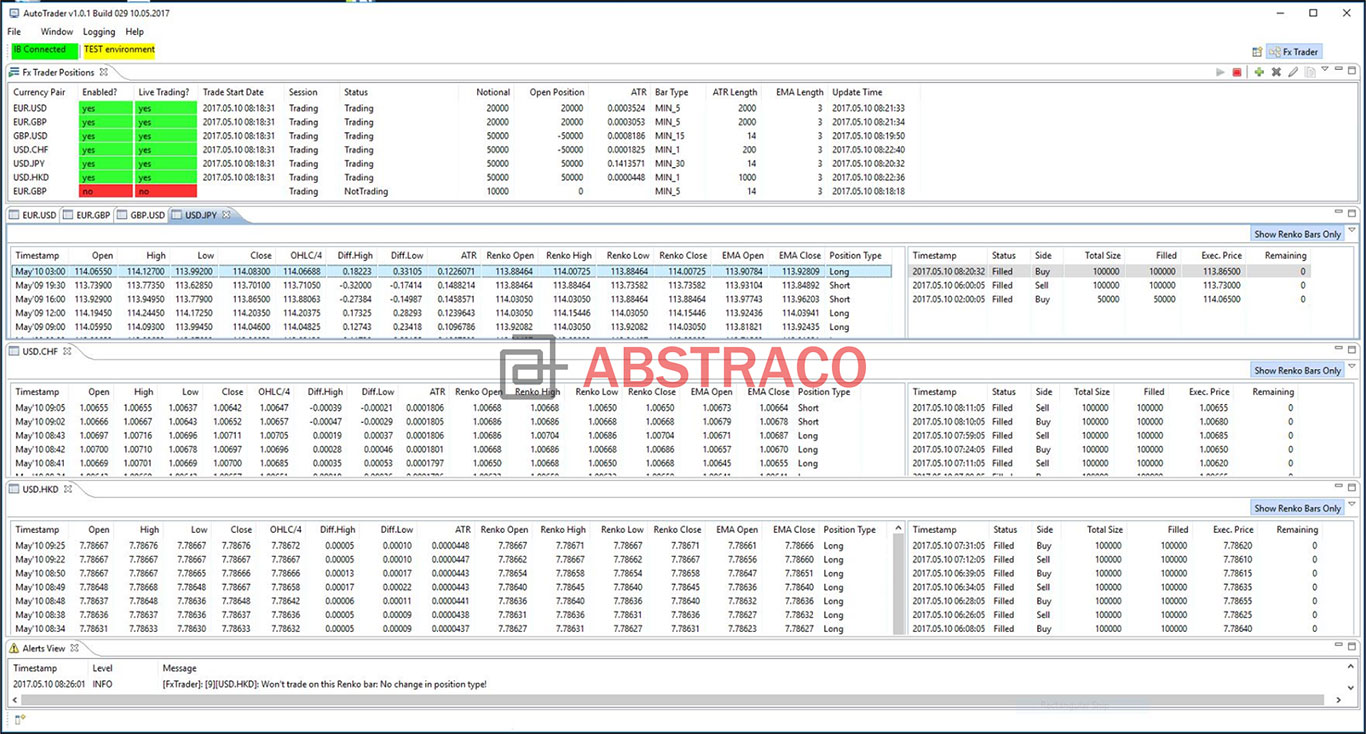The height and width of the screenshot is (734, 1366).
Task: Open a new perspective via the icon beside Fx Trader
Action: pyautogui.click(x=1257, y=51)
